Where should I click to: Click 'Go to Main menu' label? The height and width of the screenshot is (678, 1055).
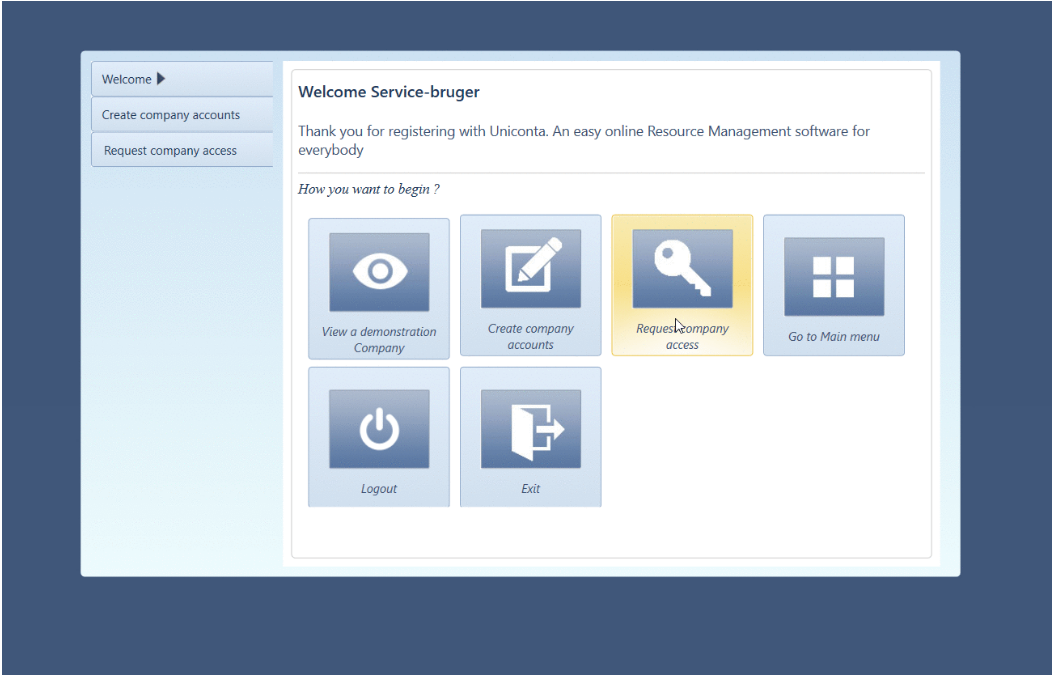(x=834, y=336)
